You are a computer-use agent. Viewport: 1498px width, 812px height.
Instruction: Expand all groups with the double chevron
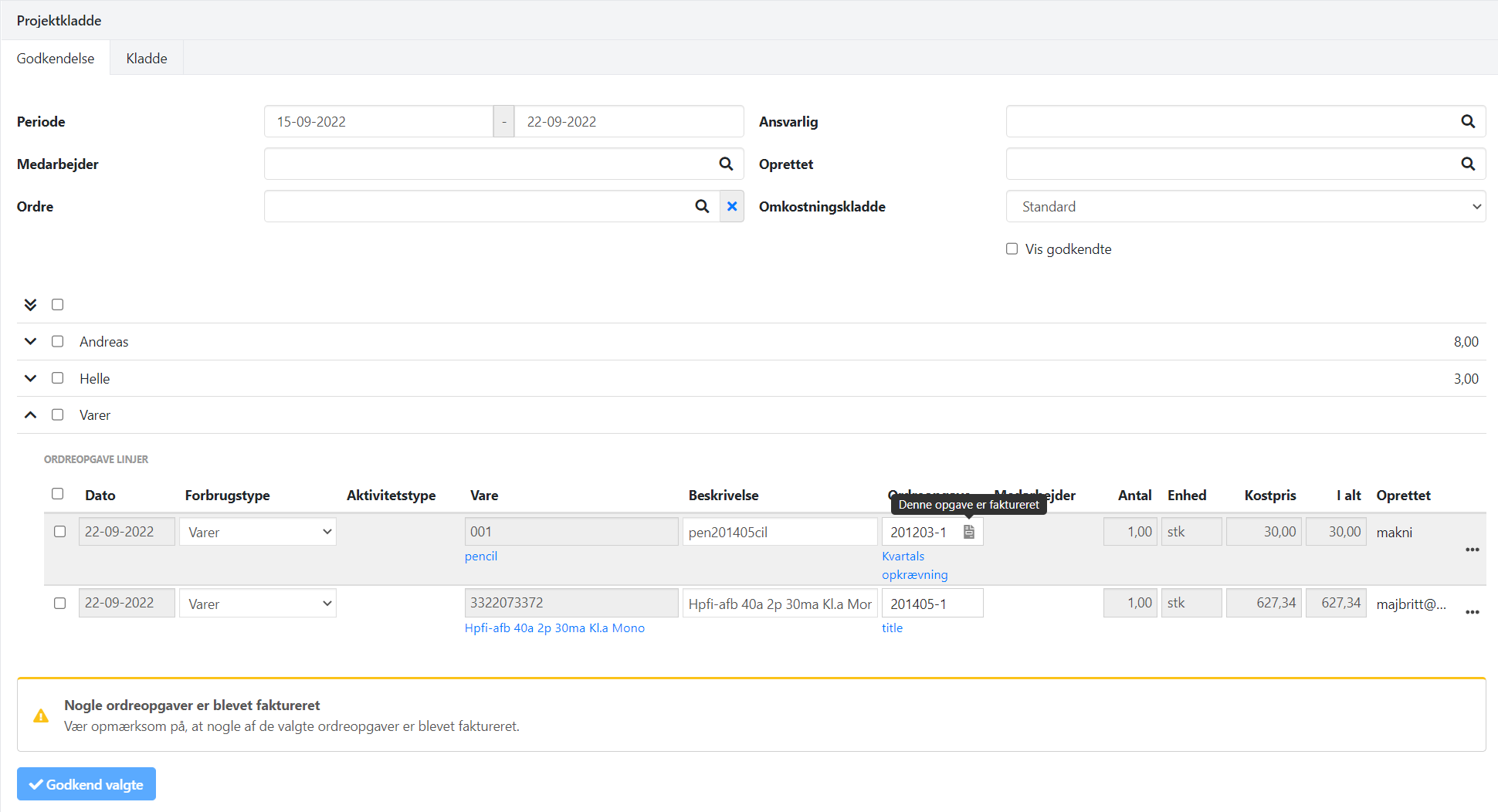(x=30, y=304)
